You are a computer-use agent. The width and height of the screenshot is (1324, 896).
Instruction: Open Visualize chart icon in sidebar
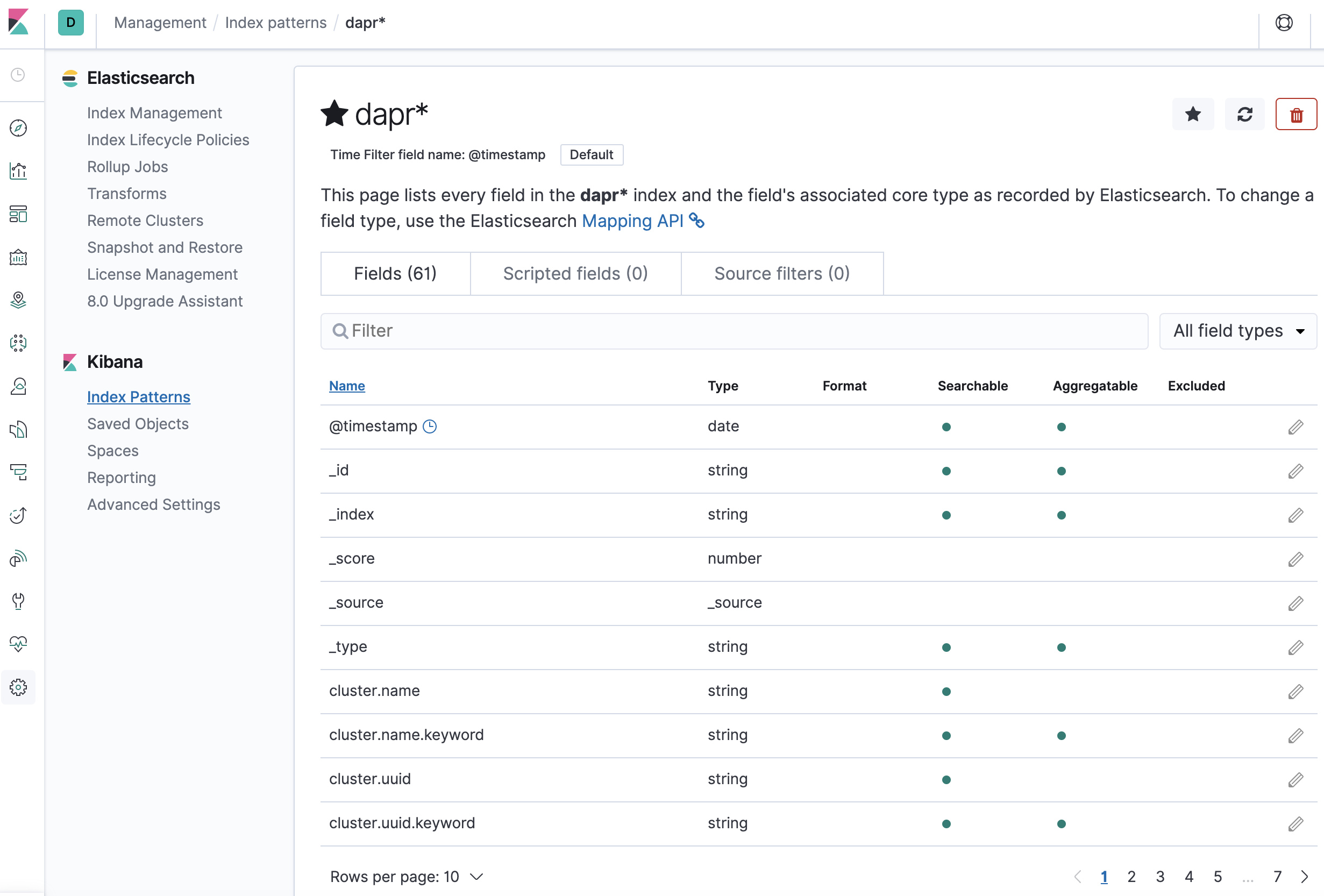(18, 171)
